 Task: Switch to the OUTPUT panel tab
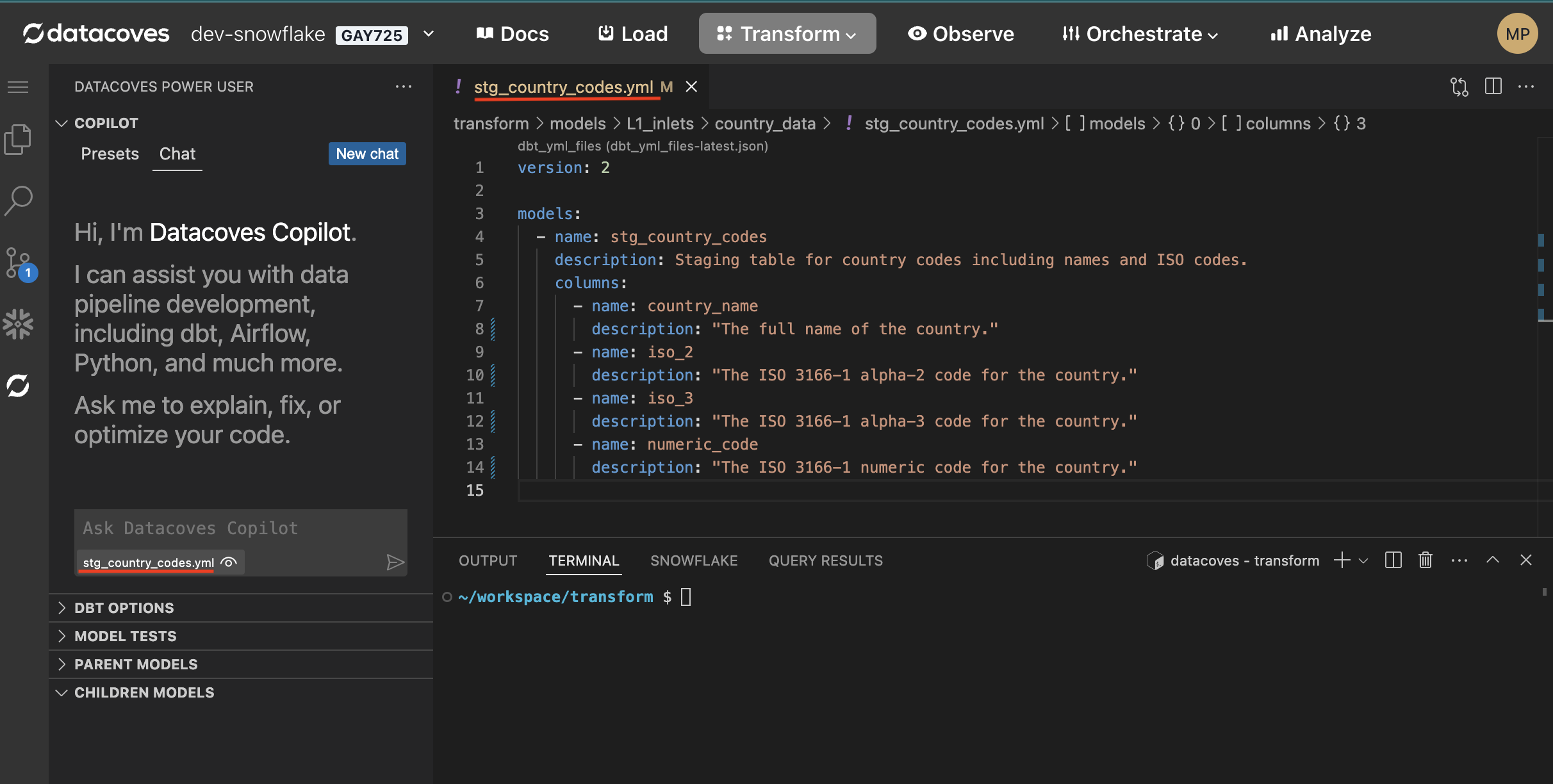488,560
